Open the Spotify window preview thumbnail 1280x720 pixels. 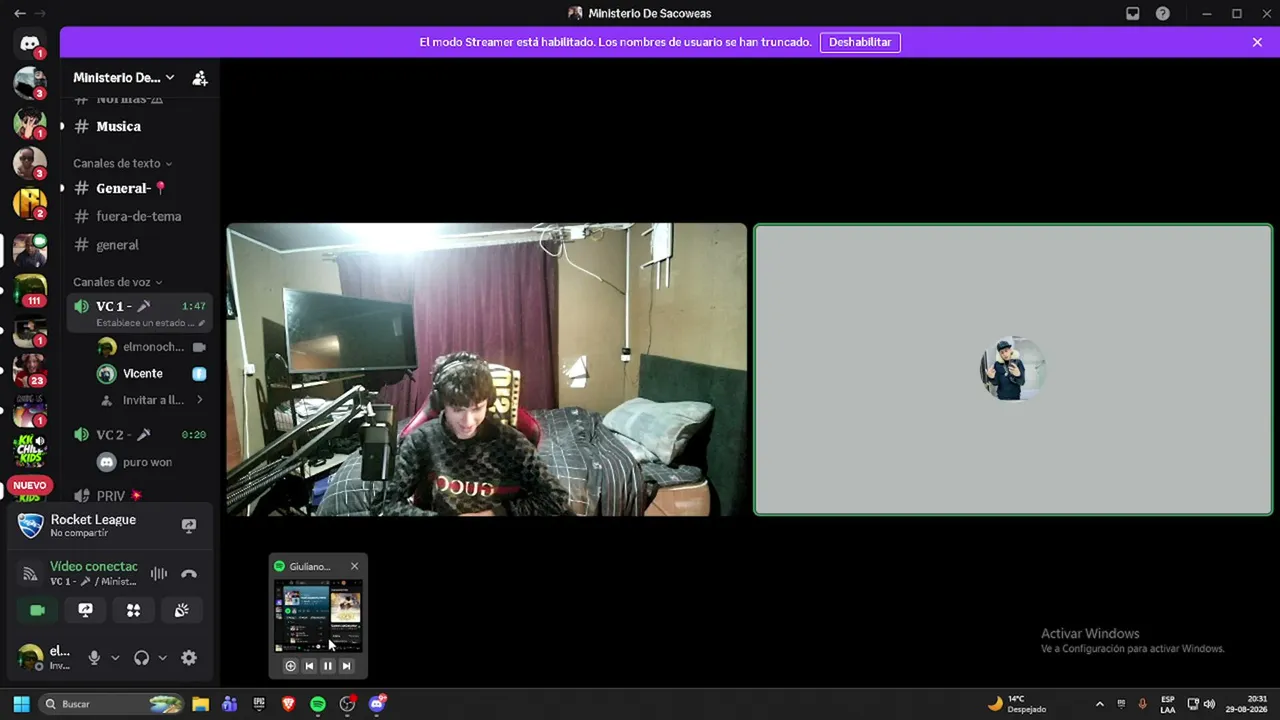point(318,616)
